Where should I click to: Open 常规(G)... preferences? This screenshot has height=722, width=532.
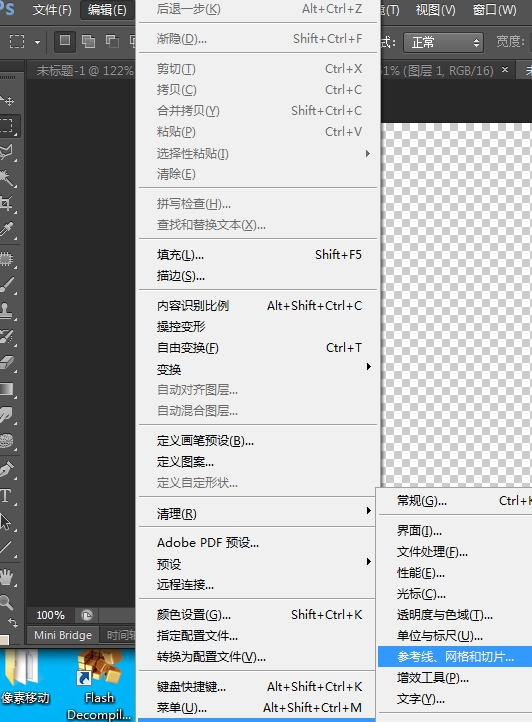pyautogui.click(x=455, y=501)
